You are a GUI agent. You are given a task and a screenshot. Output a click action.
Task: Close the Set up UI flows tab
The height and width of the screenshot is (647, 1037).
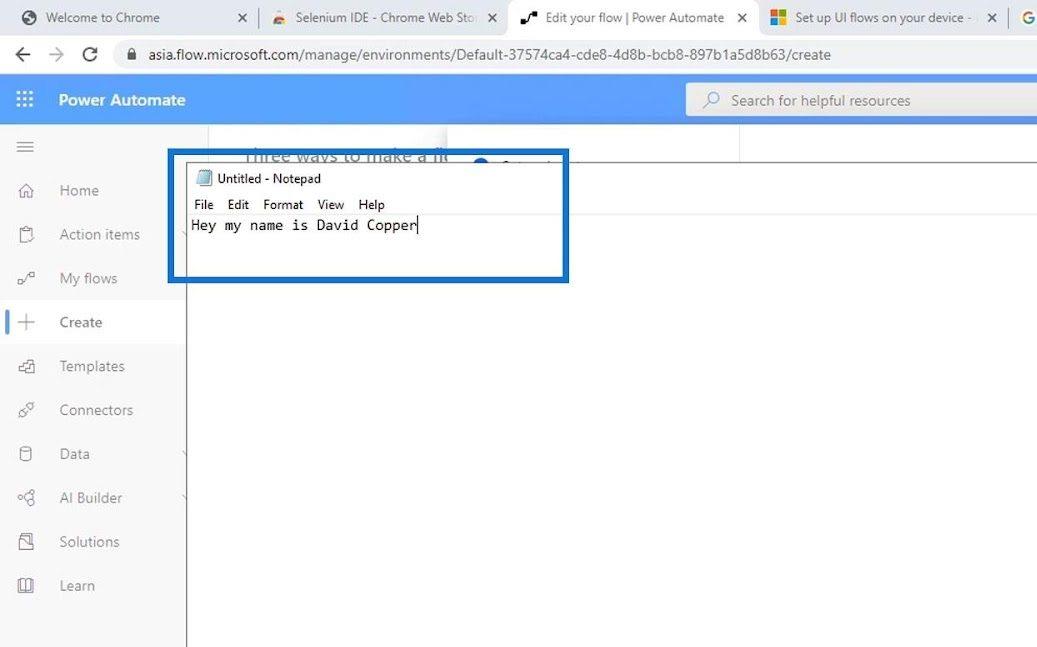(991, 18)
